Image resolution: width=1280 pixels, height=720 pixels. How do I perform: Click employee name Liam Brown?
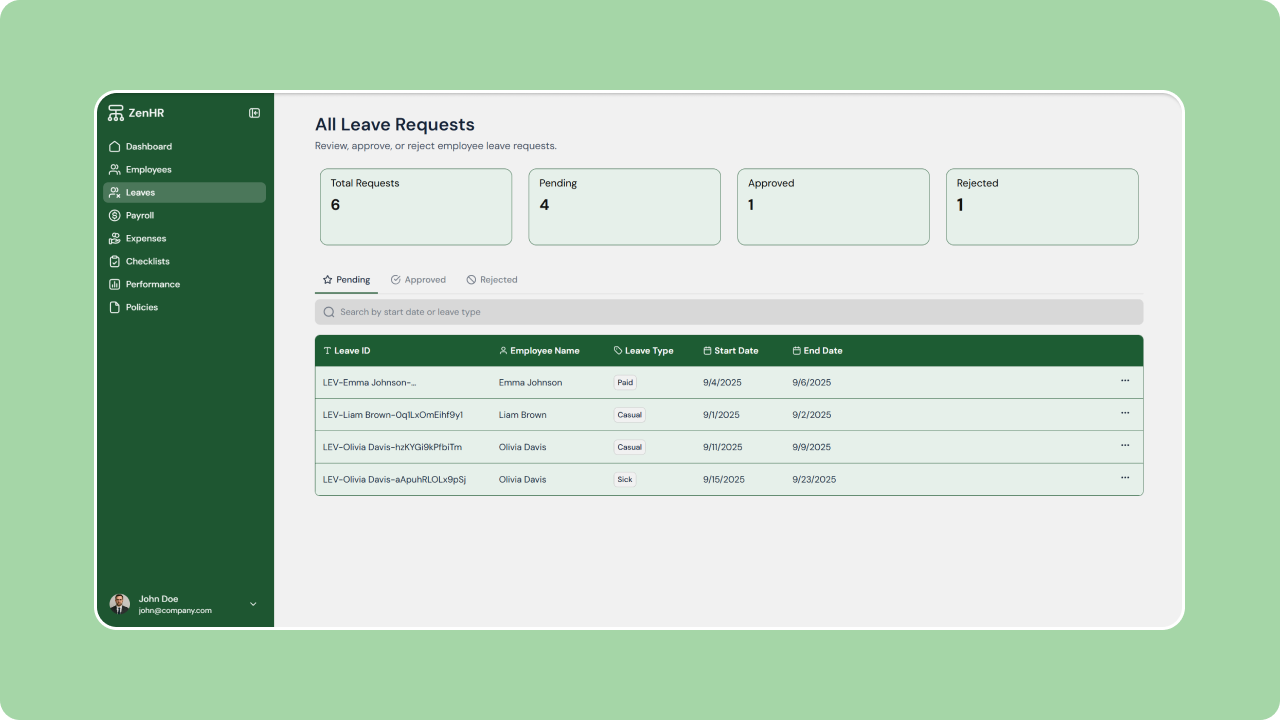pyautogui.click(x=523, y=415)
